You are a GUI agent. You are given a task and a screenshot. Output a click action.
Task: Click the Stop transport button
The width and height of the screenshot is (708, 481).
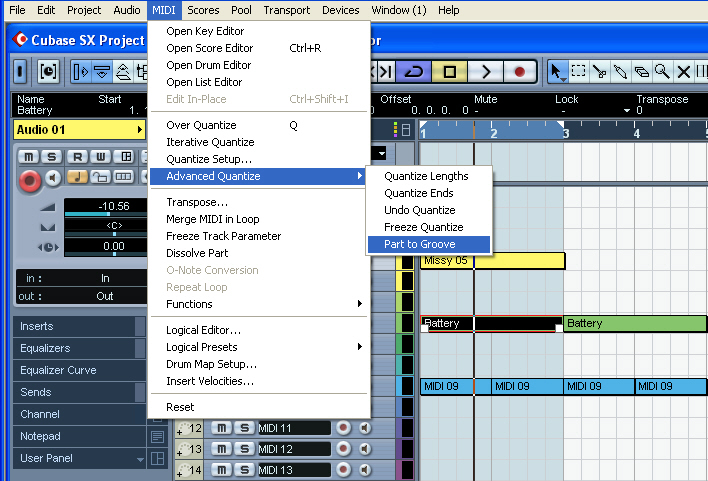tap(449, 71)
